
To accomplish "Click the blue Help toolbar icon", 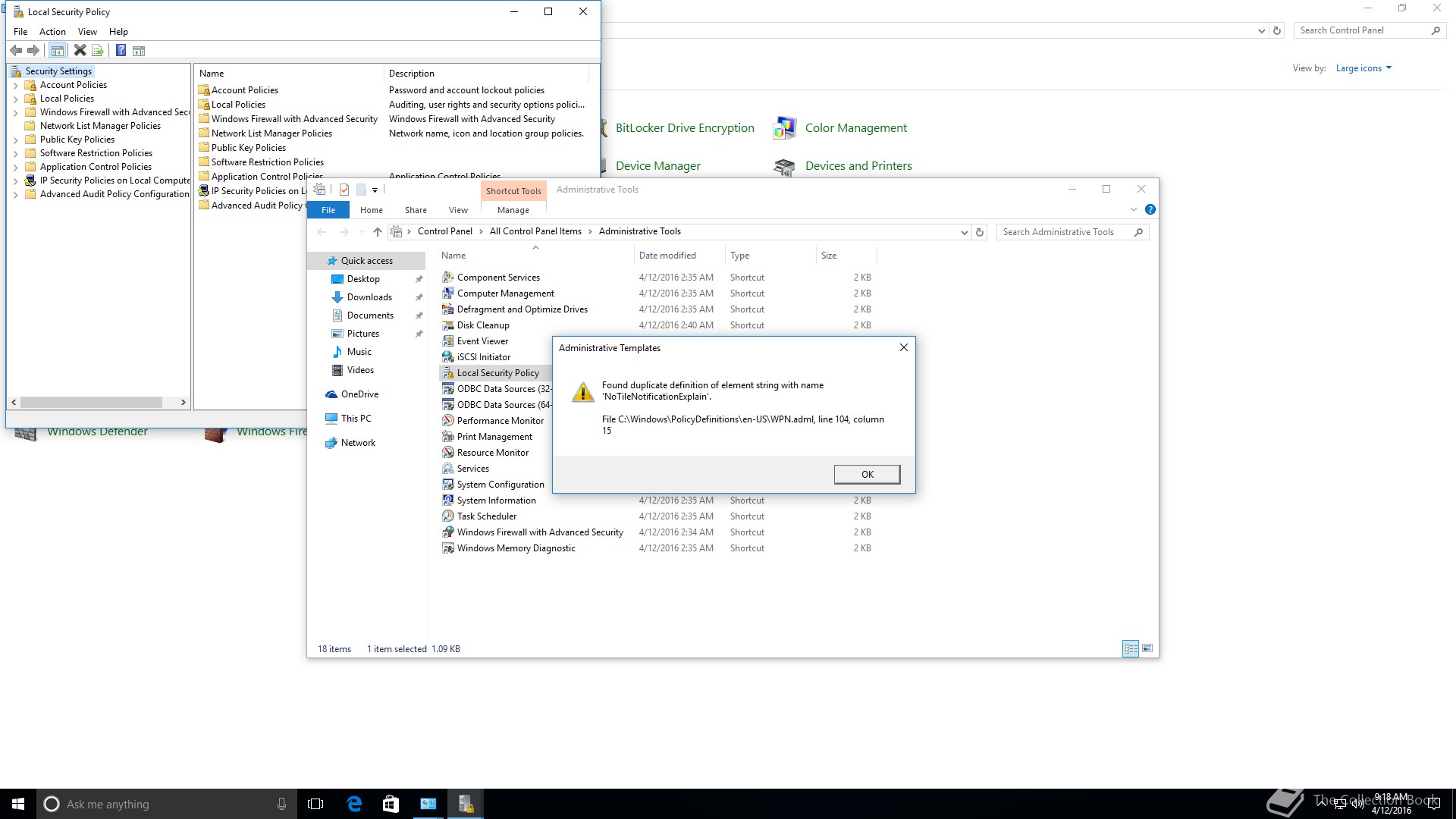I will pos(121,50).
